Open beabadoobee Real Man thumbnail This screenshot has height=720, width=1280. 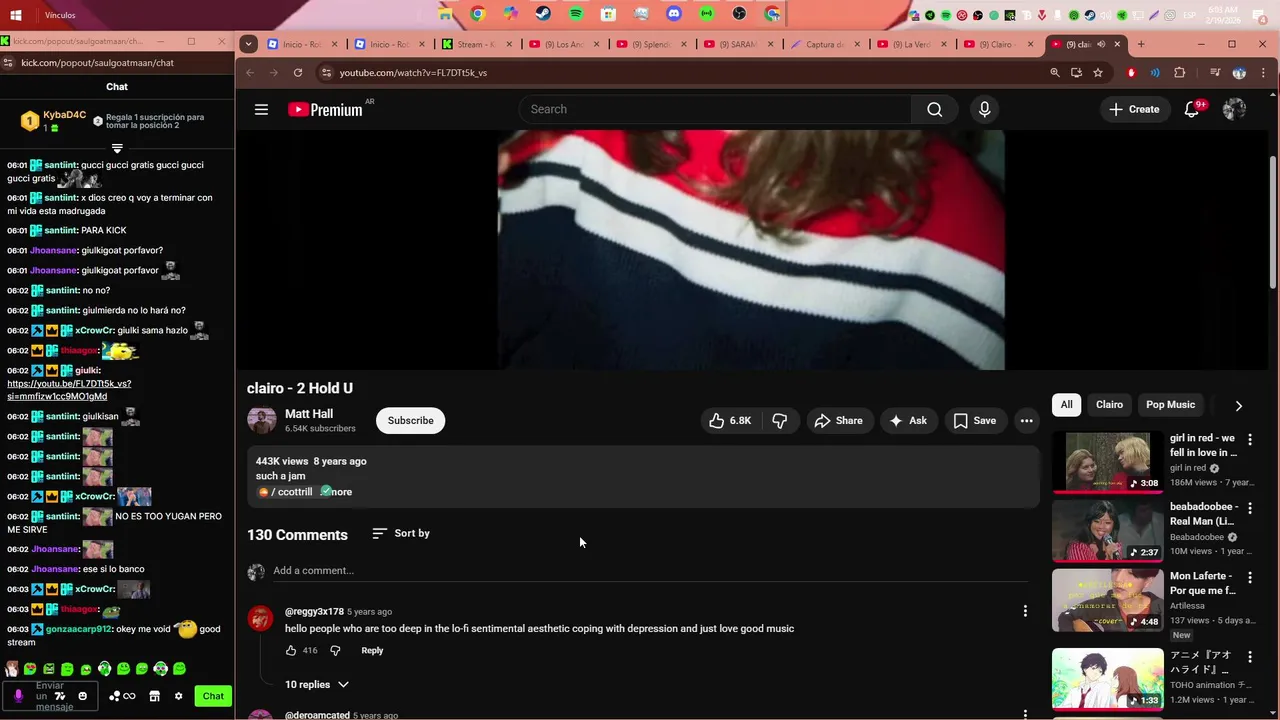coord(1107,531)
